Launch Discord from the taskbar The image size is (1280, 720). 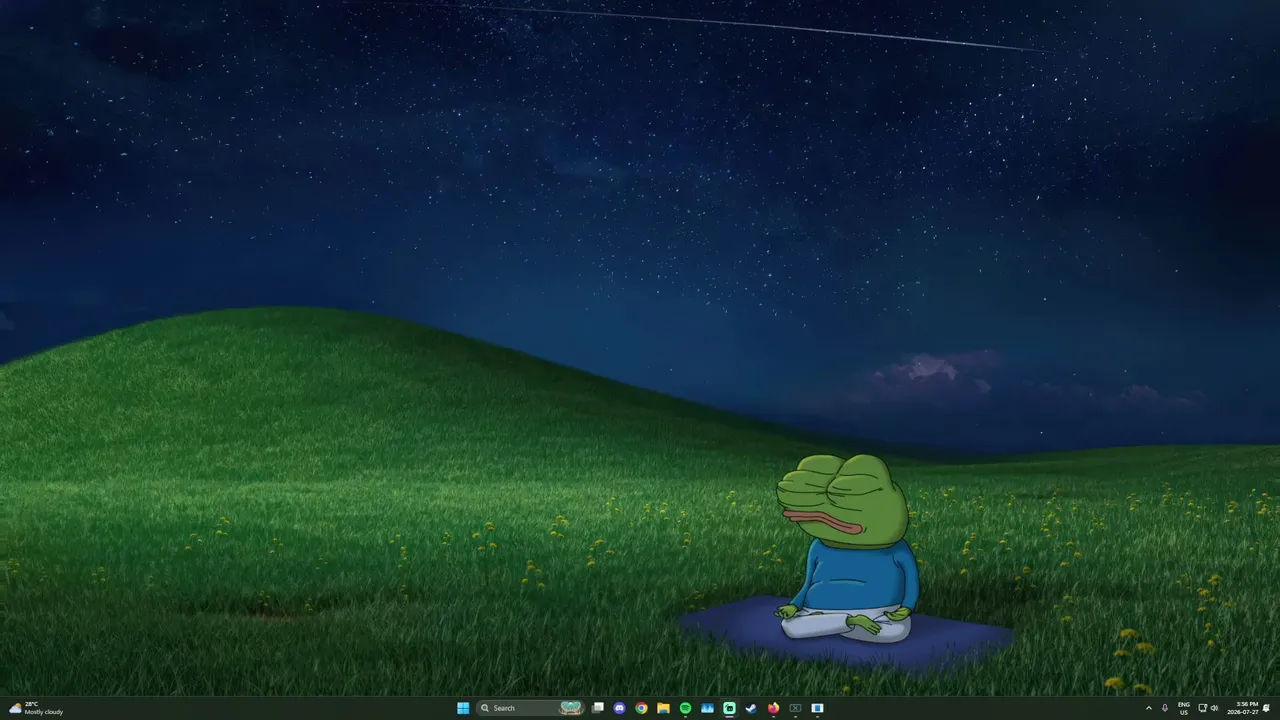tap(620, 708)
